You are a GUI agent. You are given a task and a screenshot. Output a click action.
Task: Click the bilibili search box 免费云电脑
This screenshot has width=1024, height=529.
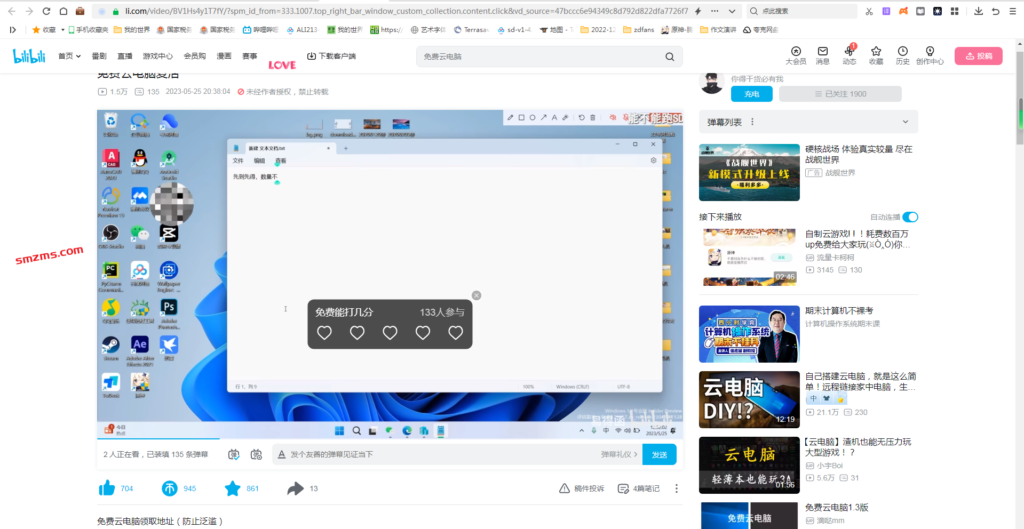[x=549, y=57]
